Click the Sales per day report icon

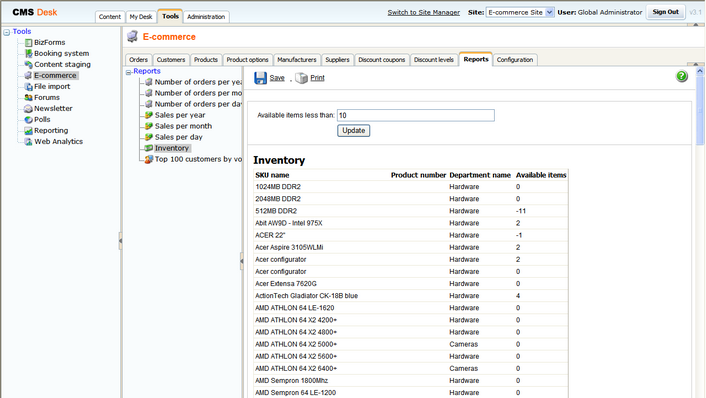149,137
